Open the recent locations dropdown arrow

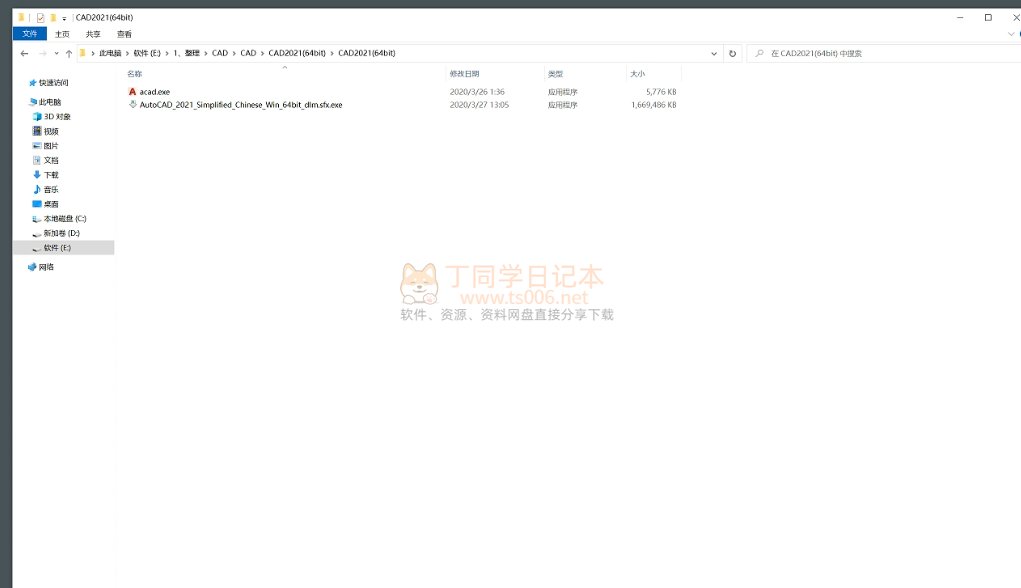(57, 53)
